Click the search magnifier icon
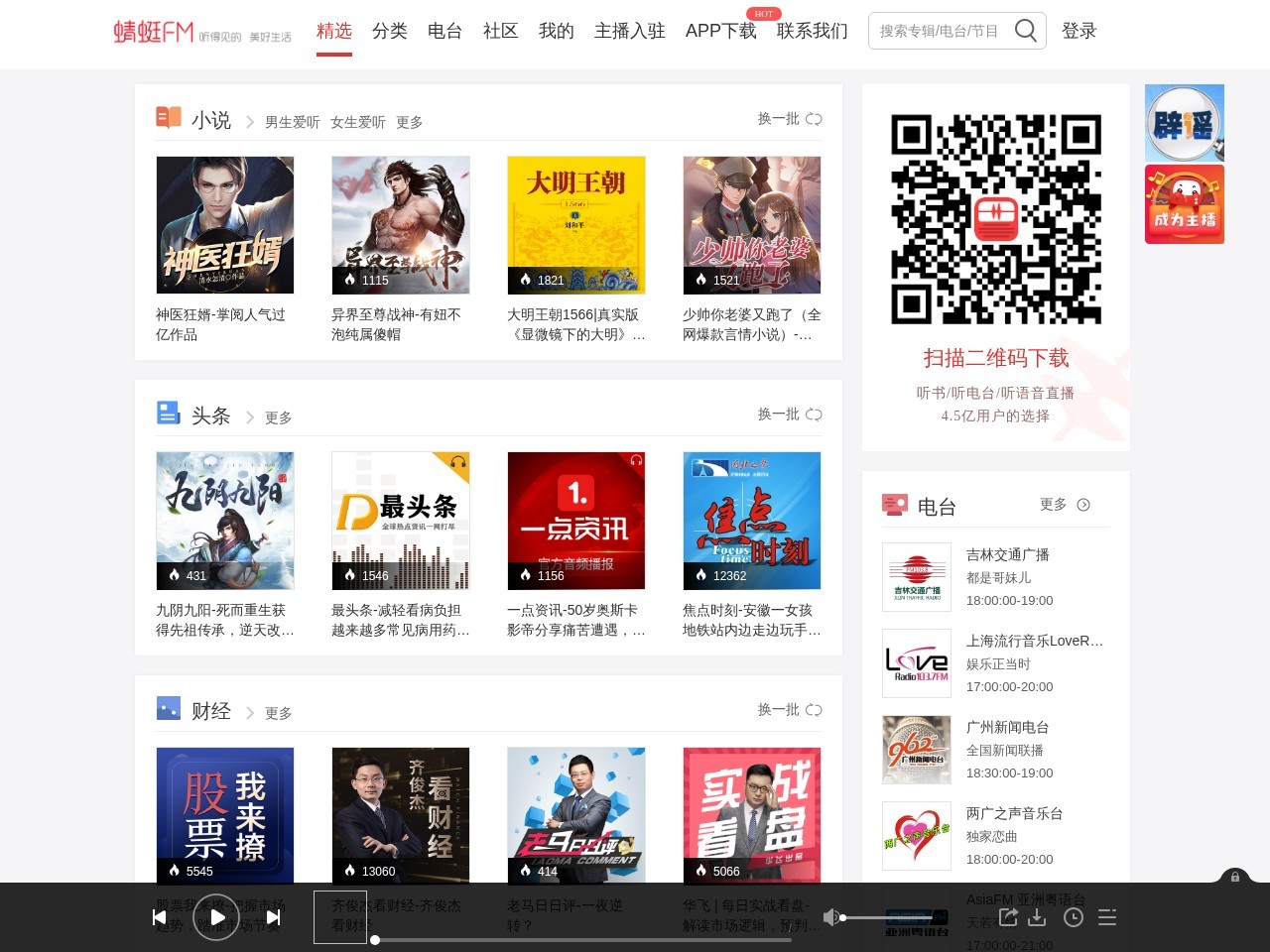1270x952 pixels. click(1026, 31)
